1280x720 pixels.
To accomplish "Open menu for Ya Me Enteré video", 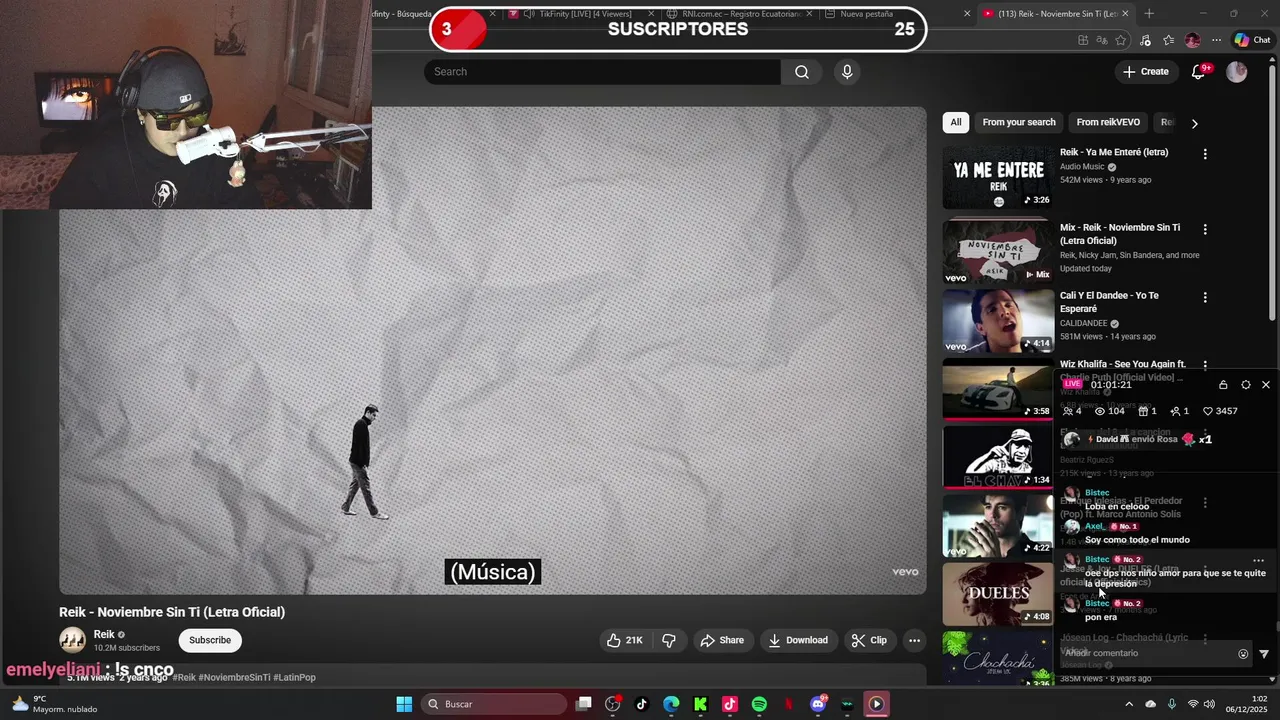I will pos(1205,154).
